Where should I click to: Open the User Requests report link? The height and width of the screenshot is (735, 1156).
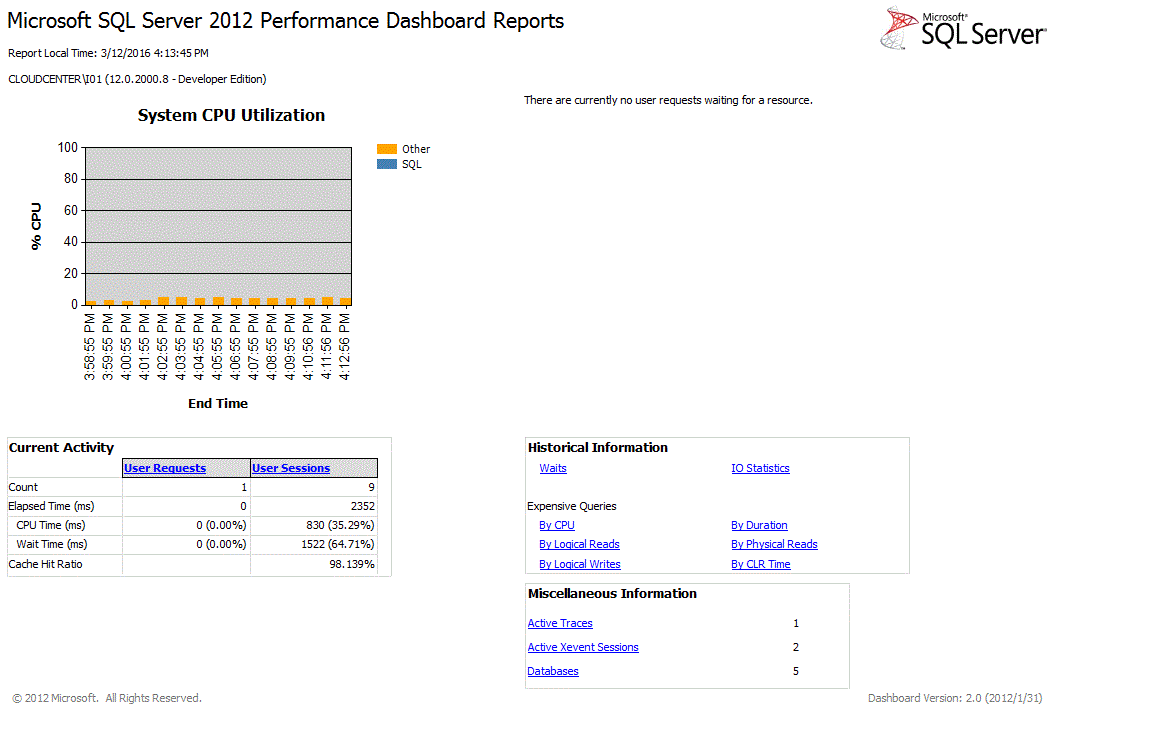tap(164, 468)
